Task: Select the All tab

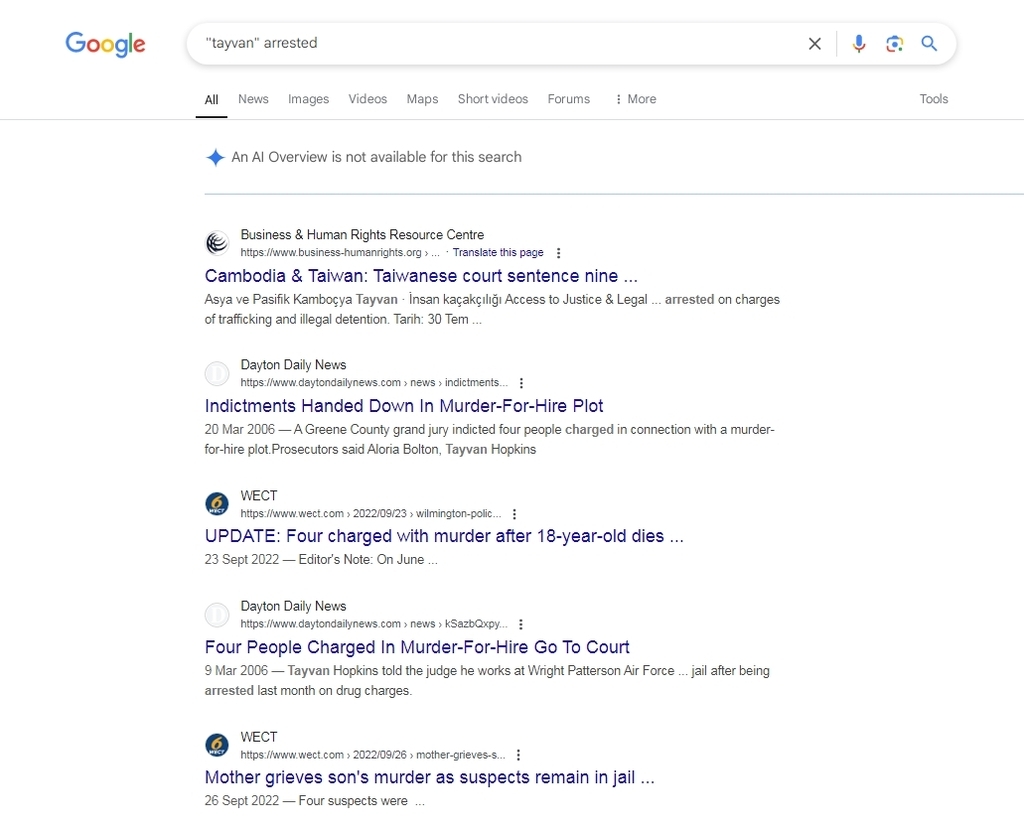Action: coord(211,99)
